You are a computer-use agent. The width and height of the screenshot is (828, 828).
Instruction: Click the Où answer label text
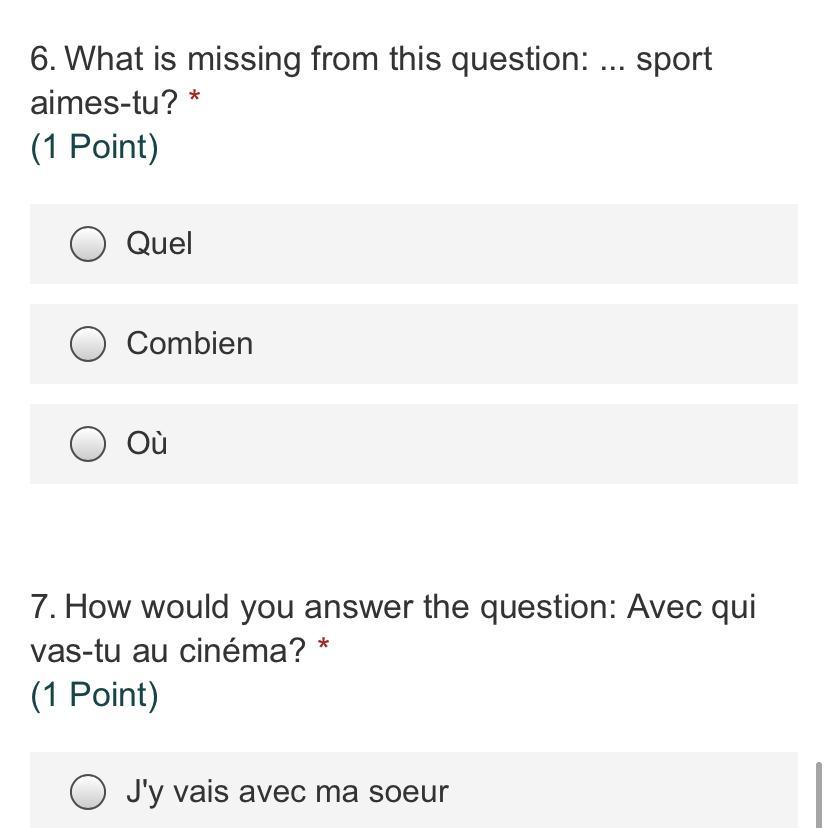pyautogui.click(x=147, y=444)
